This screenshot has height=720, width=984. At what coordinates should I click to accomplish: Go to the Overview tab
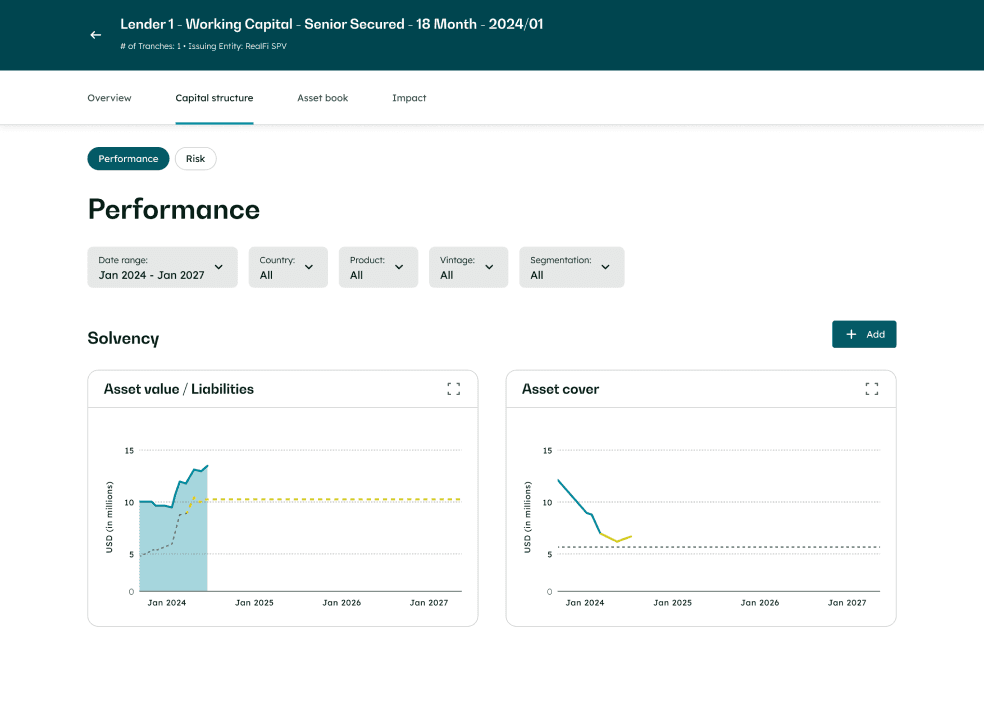point(109,98)
